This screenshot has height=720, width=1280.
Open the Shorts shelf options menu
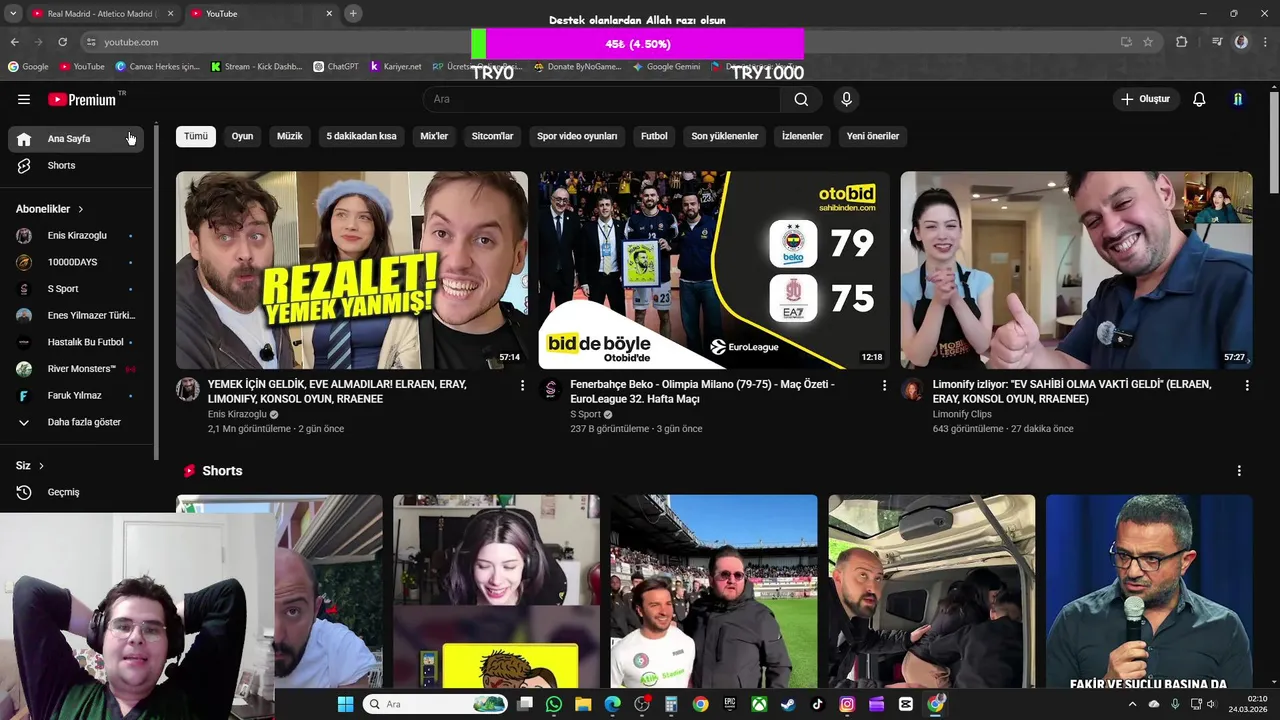tap(1239, 471)
